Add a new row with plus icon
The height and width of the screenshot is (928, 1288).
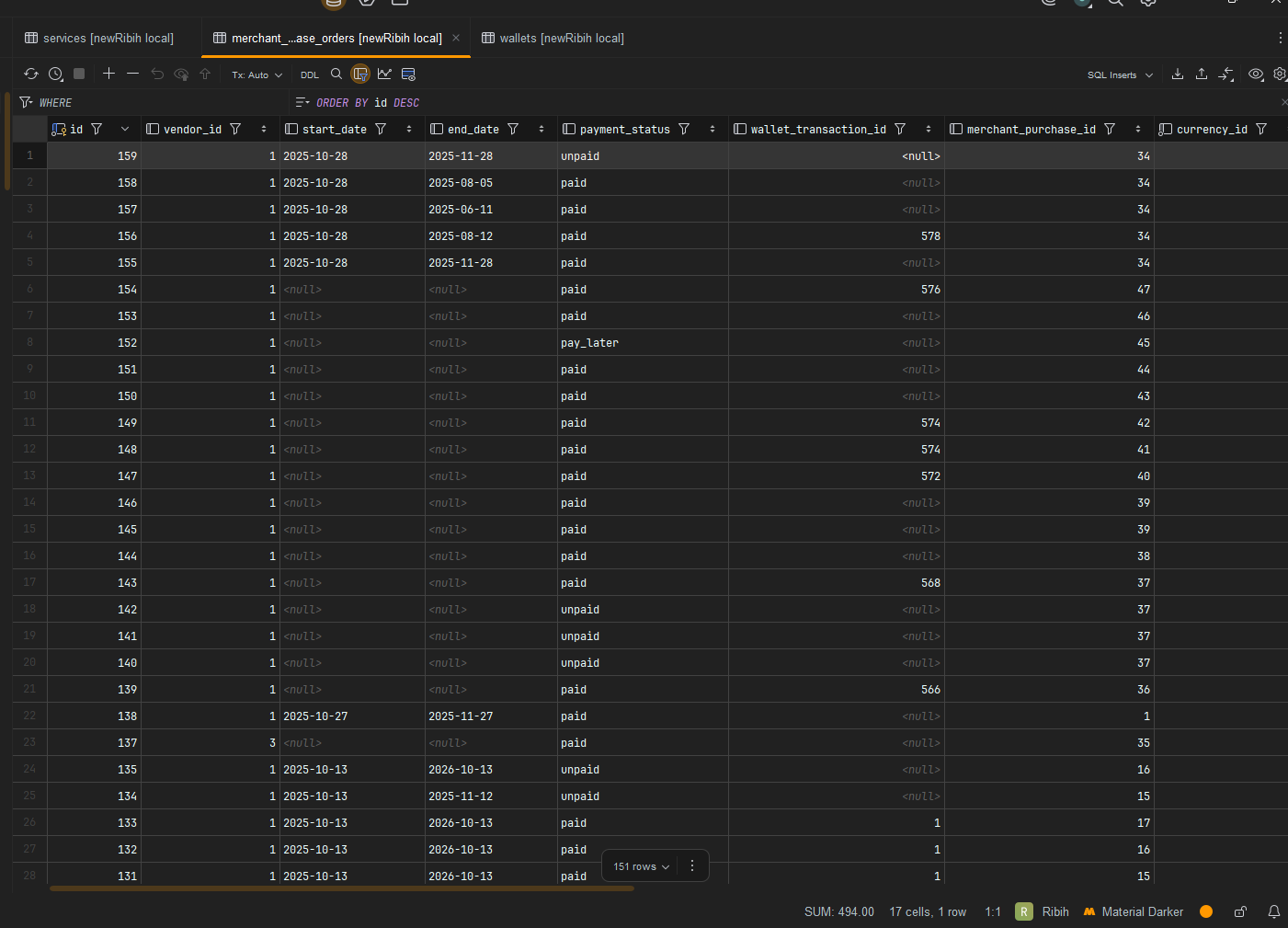[x=108, y=74]
